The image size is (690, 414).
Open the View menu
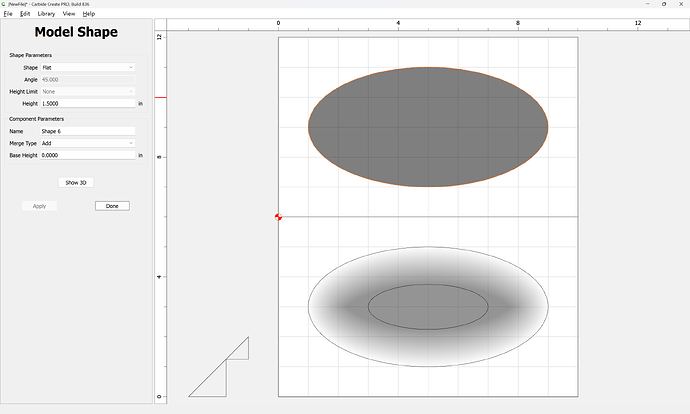[x=69, y=14]
